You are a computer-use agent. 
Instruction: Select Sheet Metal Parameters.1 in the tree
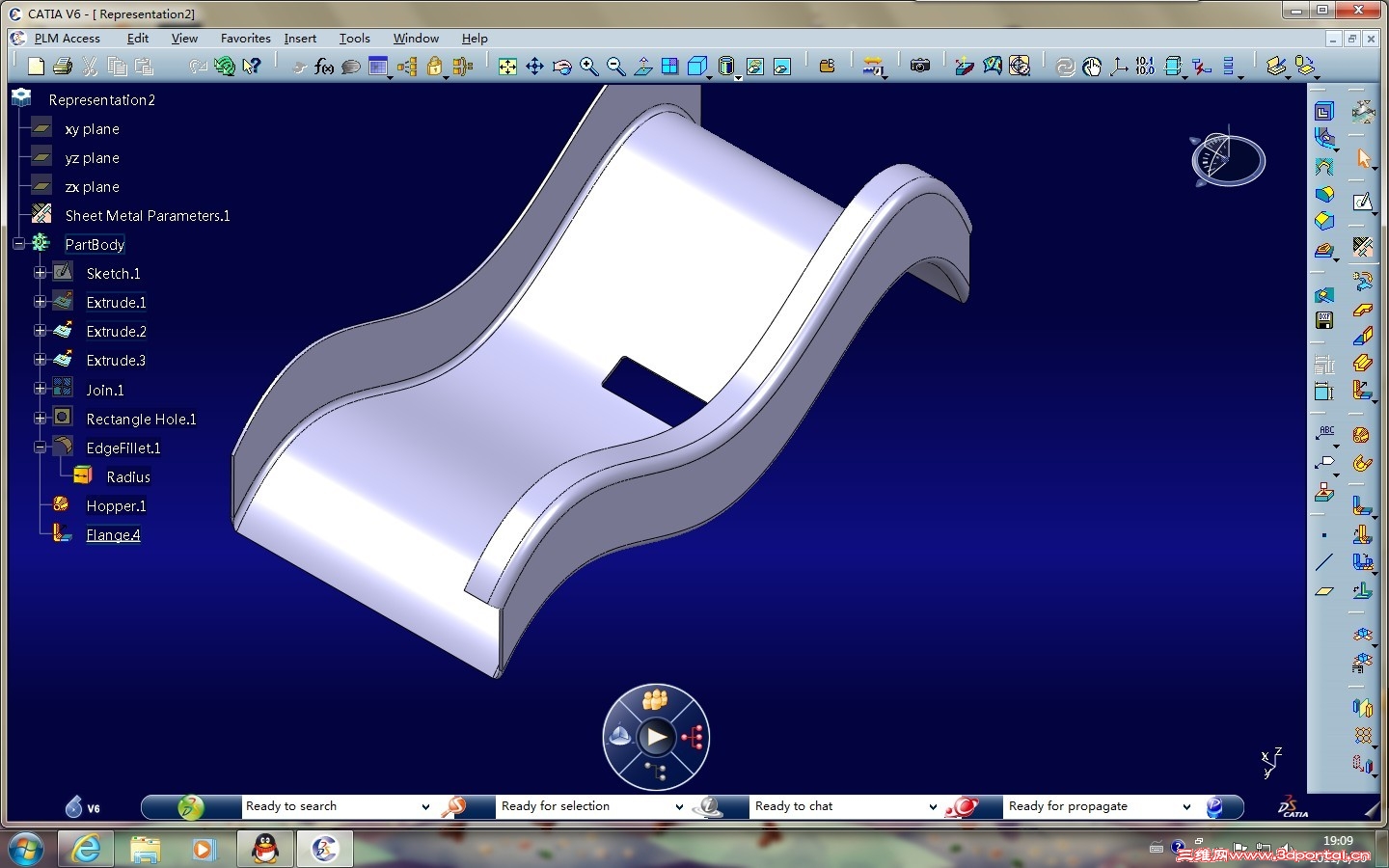(148, 216)
